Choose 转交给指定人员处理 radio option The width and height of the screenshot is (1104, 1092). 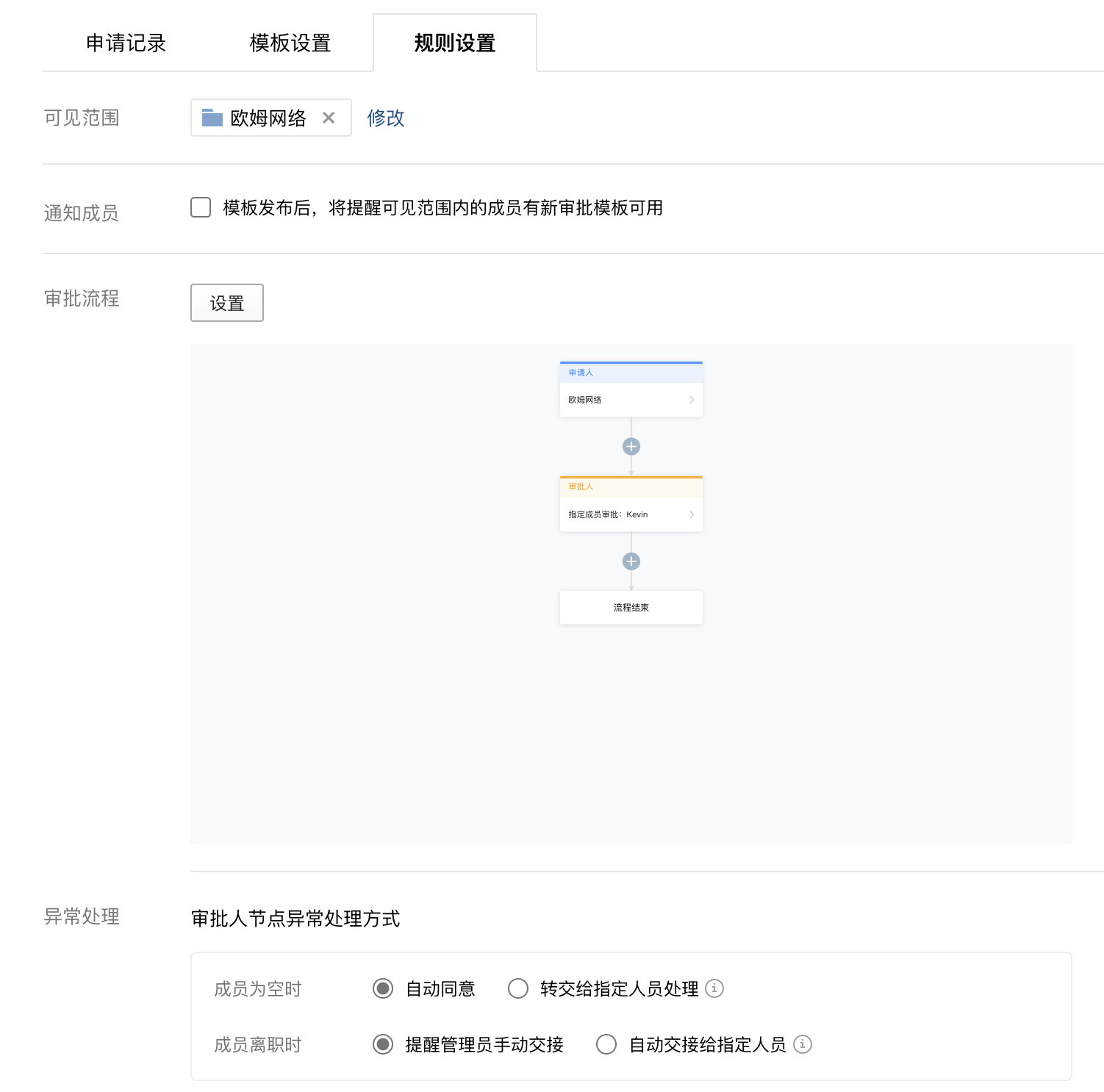518,988
